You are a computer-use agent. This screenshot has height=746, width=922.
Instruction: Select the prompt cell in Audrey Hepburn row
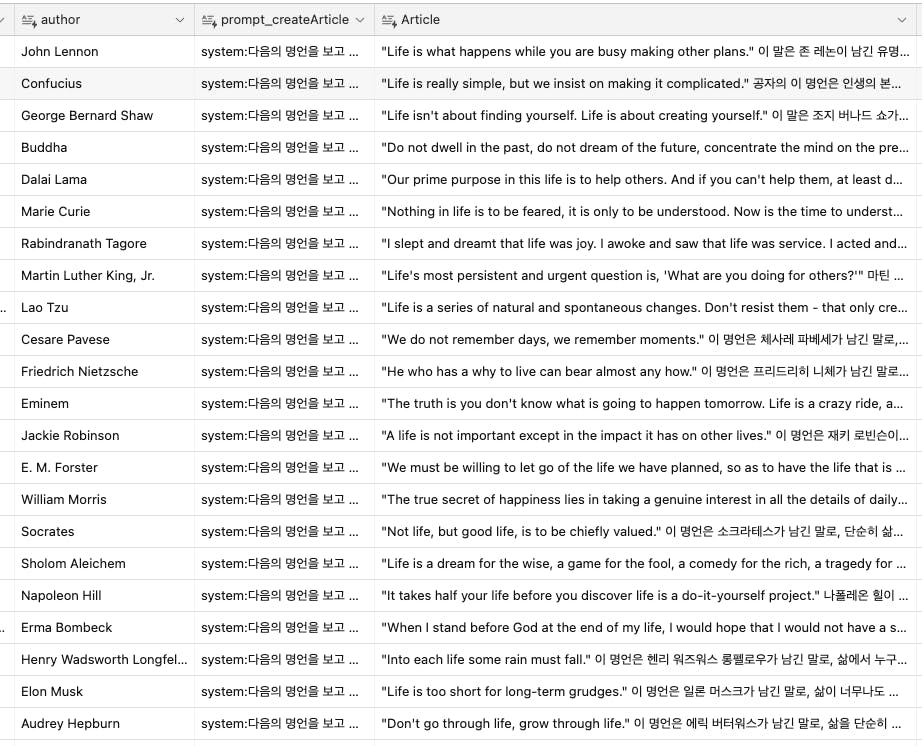point(284,724)
